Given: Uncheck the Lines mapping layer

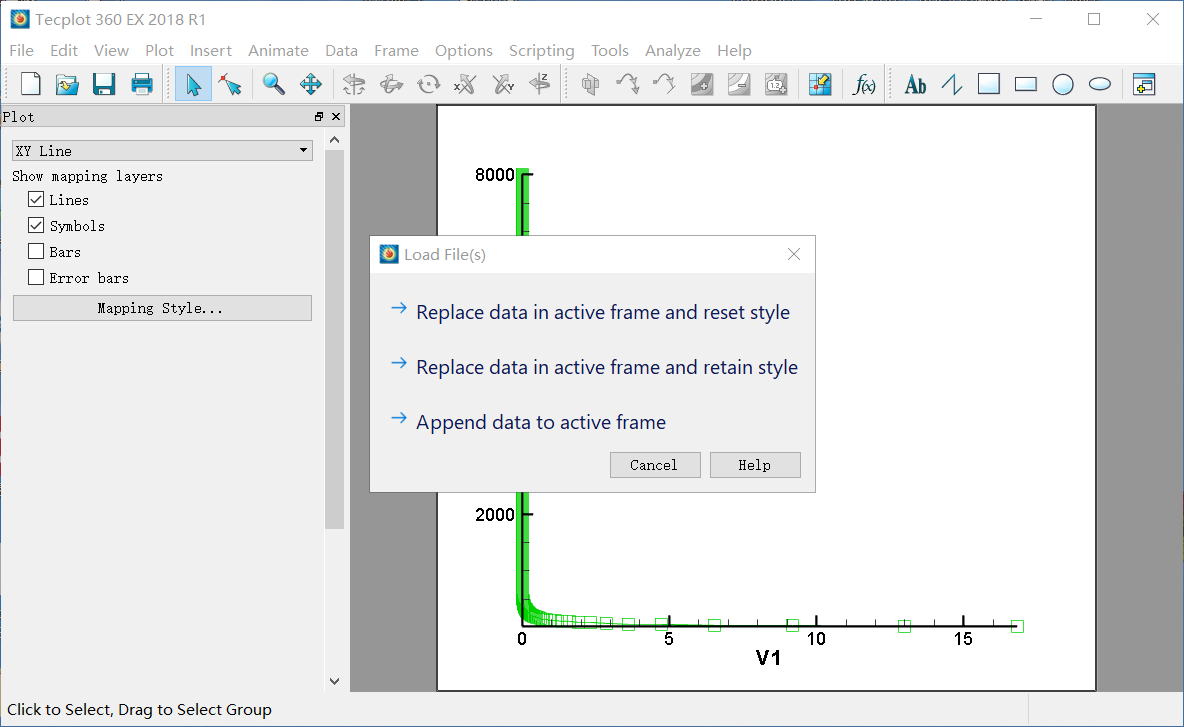Looking at the screenshot, I should (x=35, y=199).
